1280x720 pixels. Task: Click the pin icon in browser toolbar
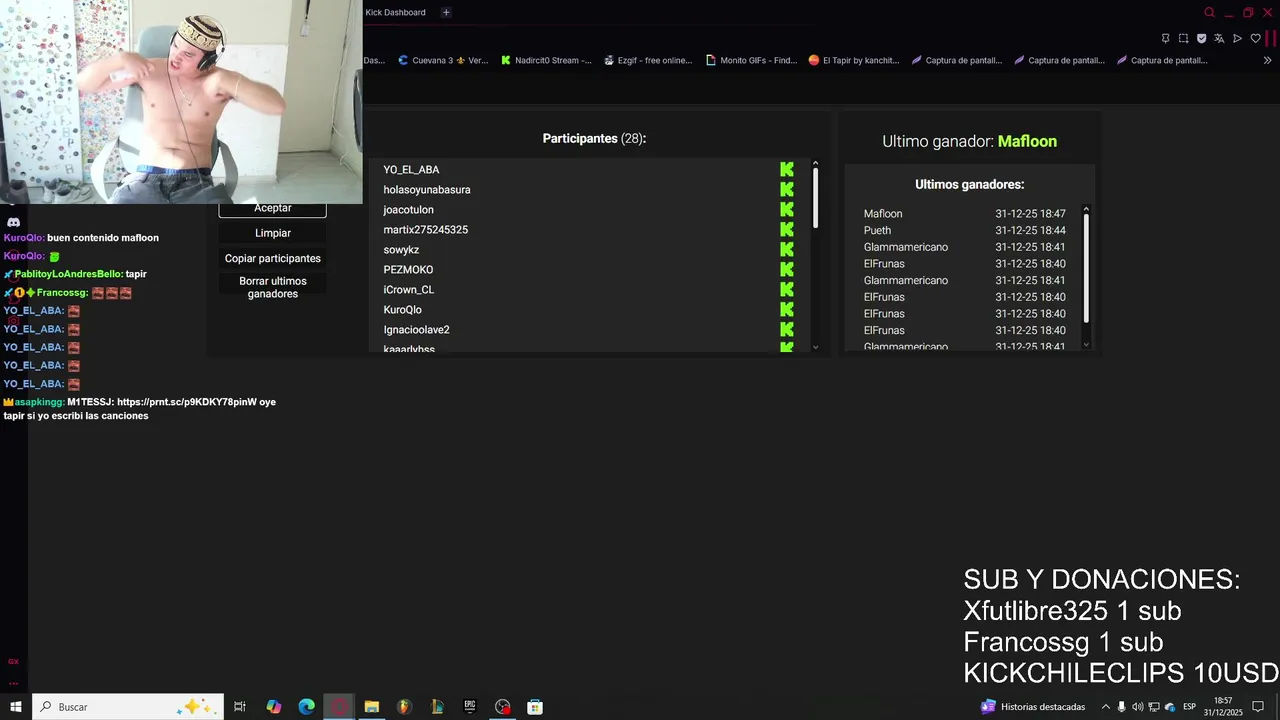pyautogui.click(x=1165, y=39)
